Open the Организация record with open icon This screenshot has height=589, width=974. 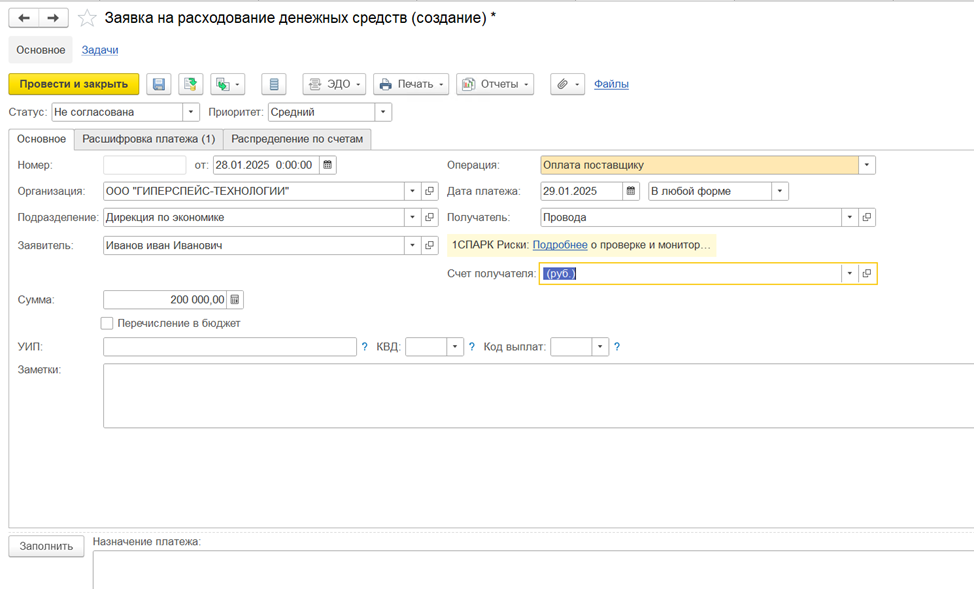point(429,191)
